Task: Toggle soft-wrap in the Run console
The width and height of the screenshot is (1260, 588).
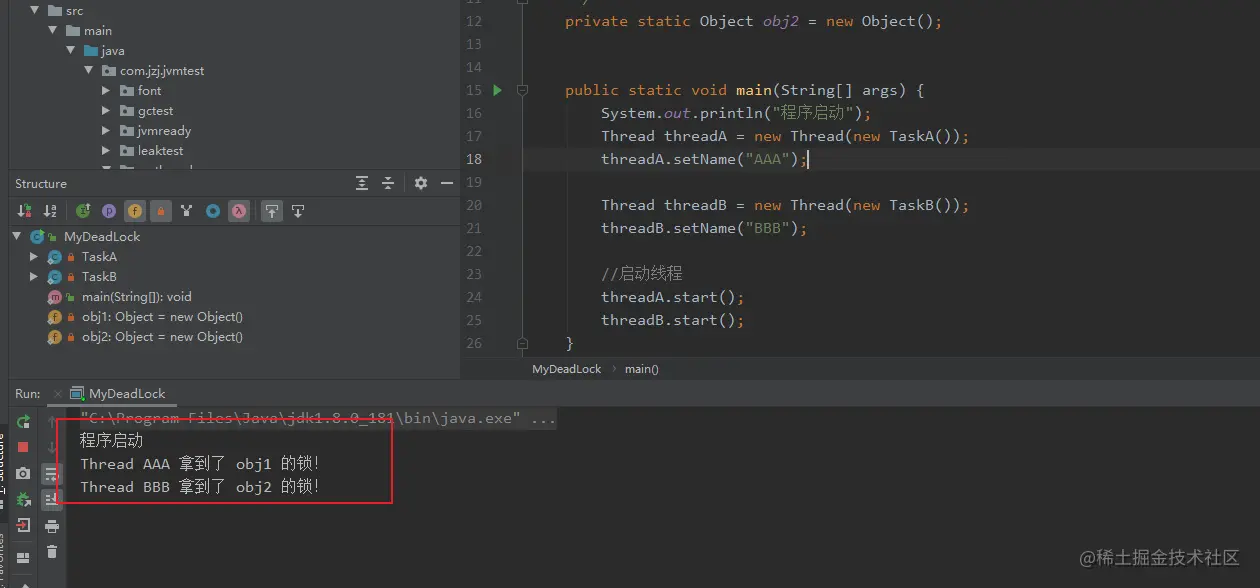Action: tap(52, 474)
